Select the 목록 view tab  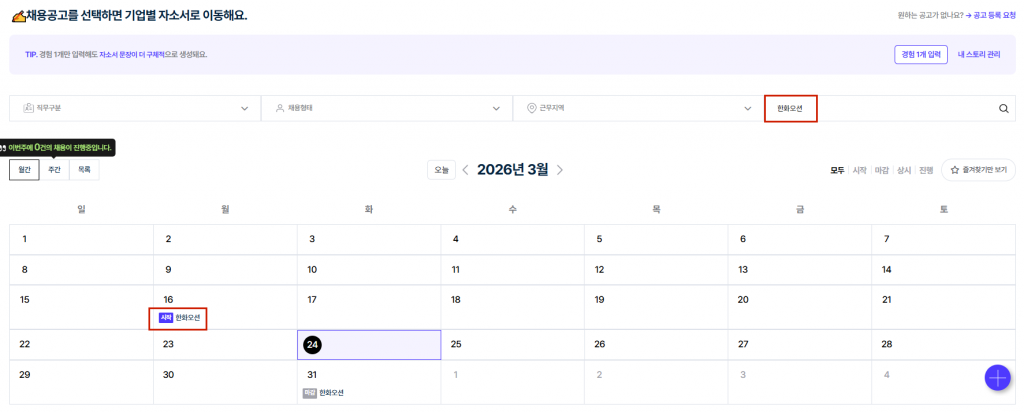pos(84,170)
